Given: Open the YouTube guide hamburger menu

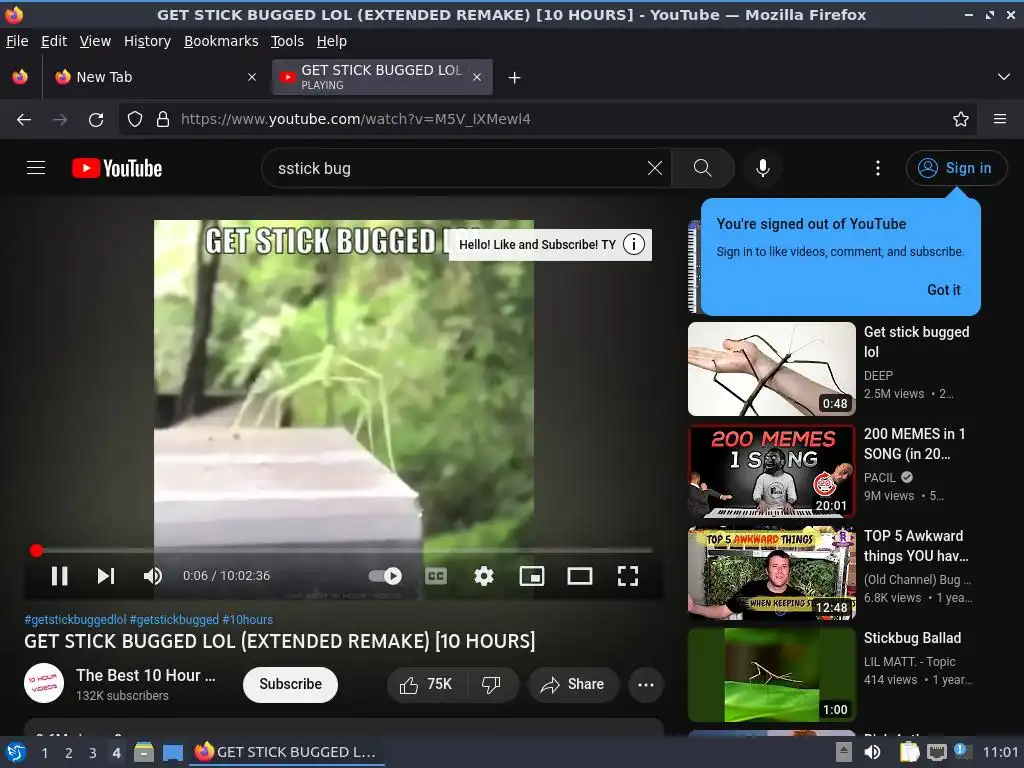Looking at the screenshot, I should (36, 168).
